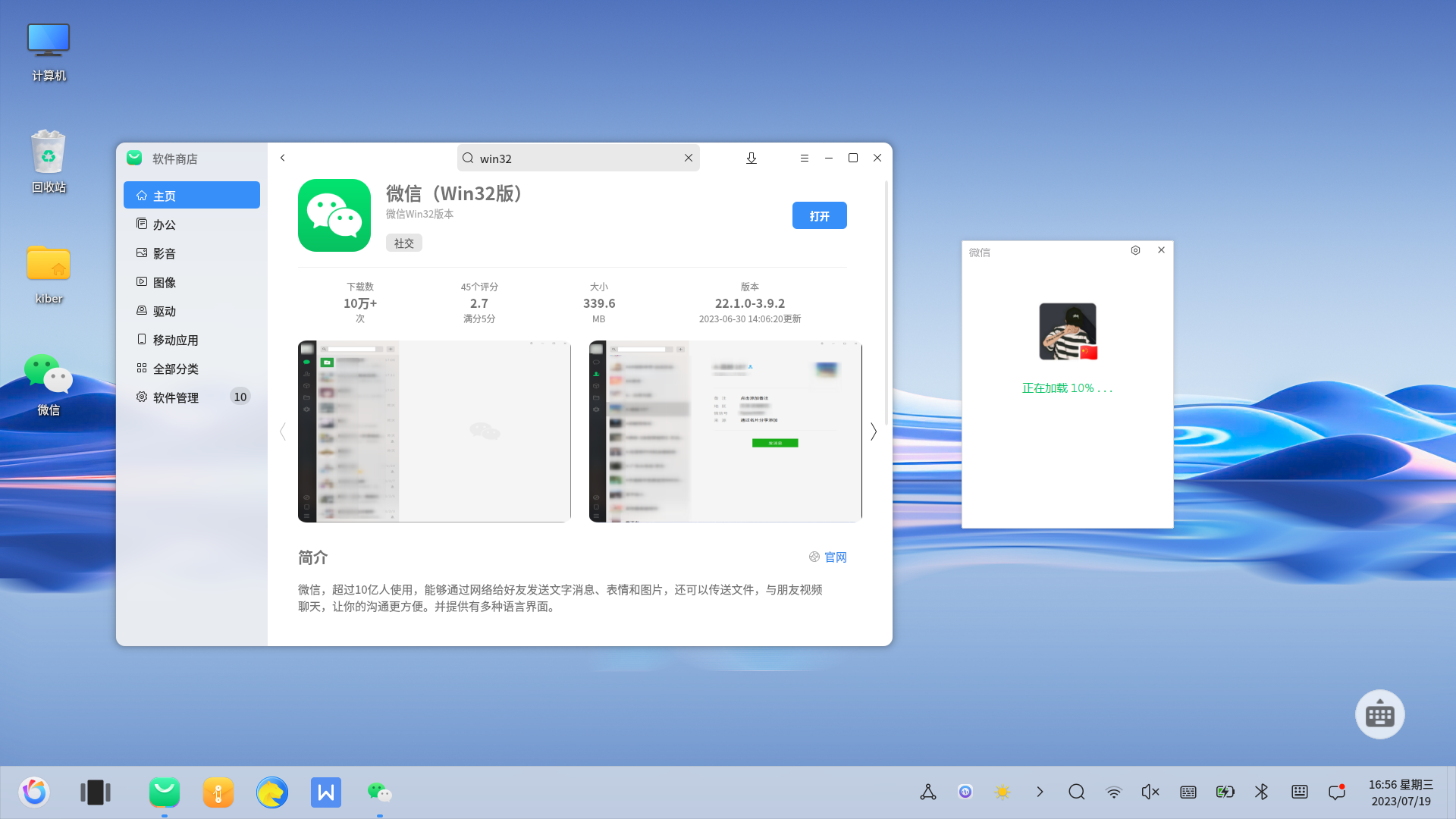Image resolution: width=1456 pixels, height=819 pixels.
Task: Go back using the store's back arrow
Action: [283, 158]
